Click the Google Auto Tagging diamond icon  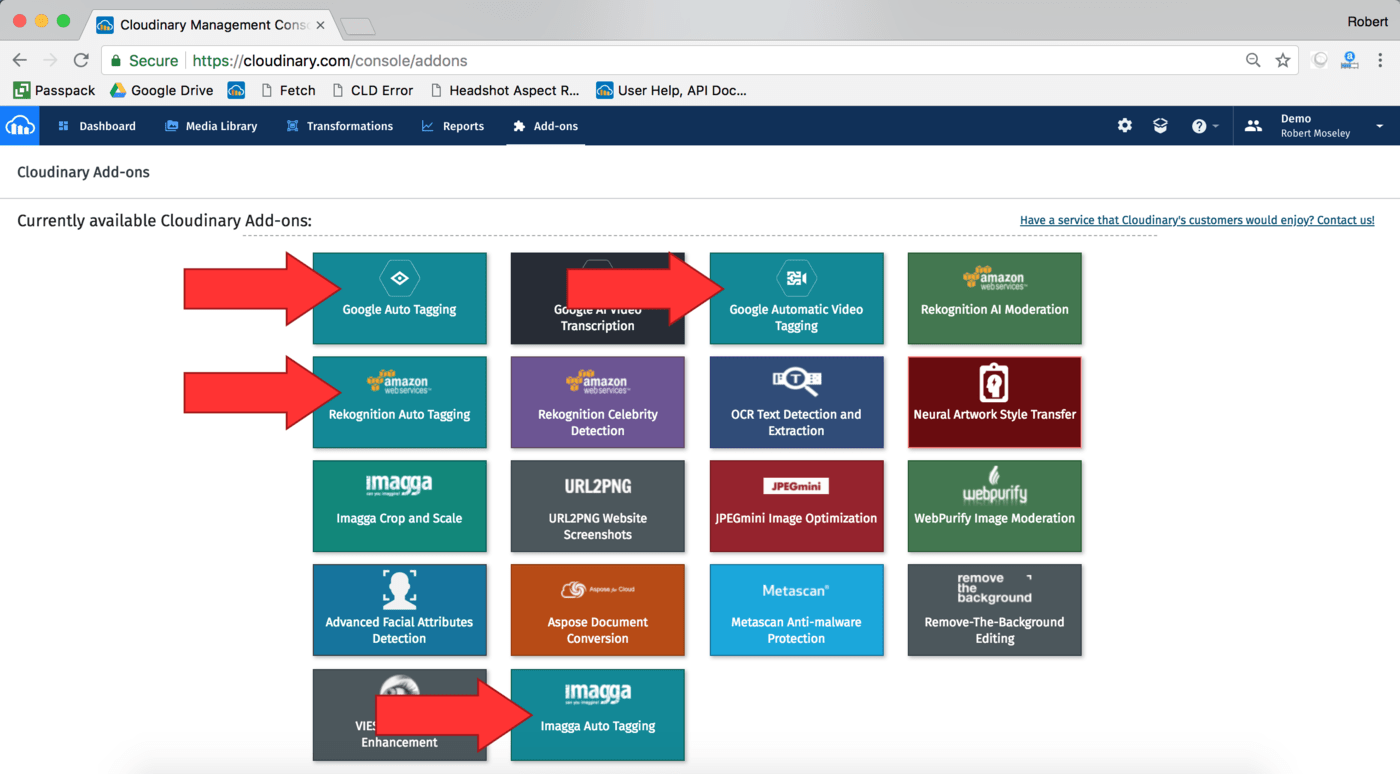[x=399, y=278]
